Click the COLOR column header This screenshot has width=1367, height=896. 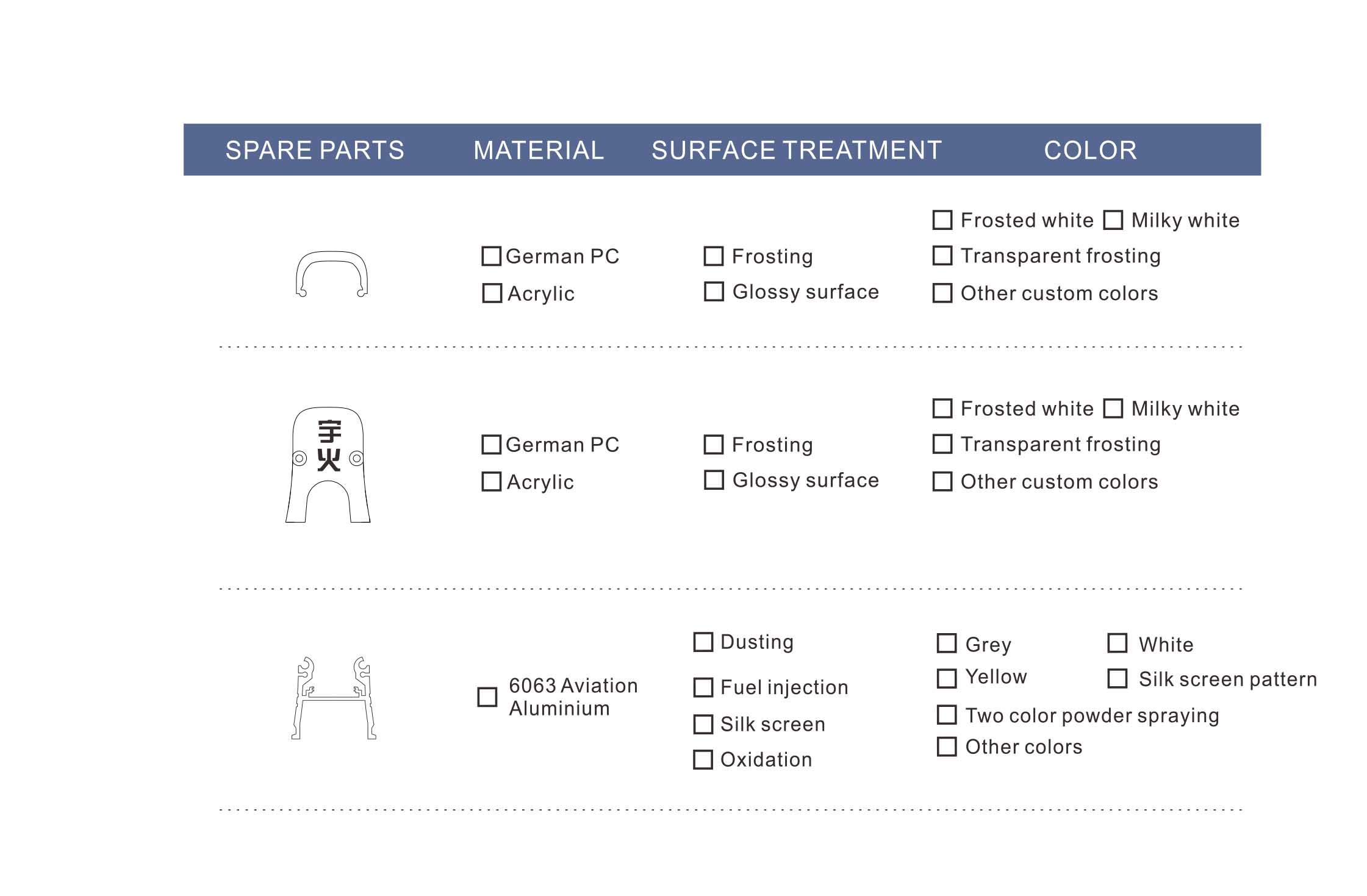1090,150
